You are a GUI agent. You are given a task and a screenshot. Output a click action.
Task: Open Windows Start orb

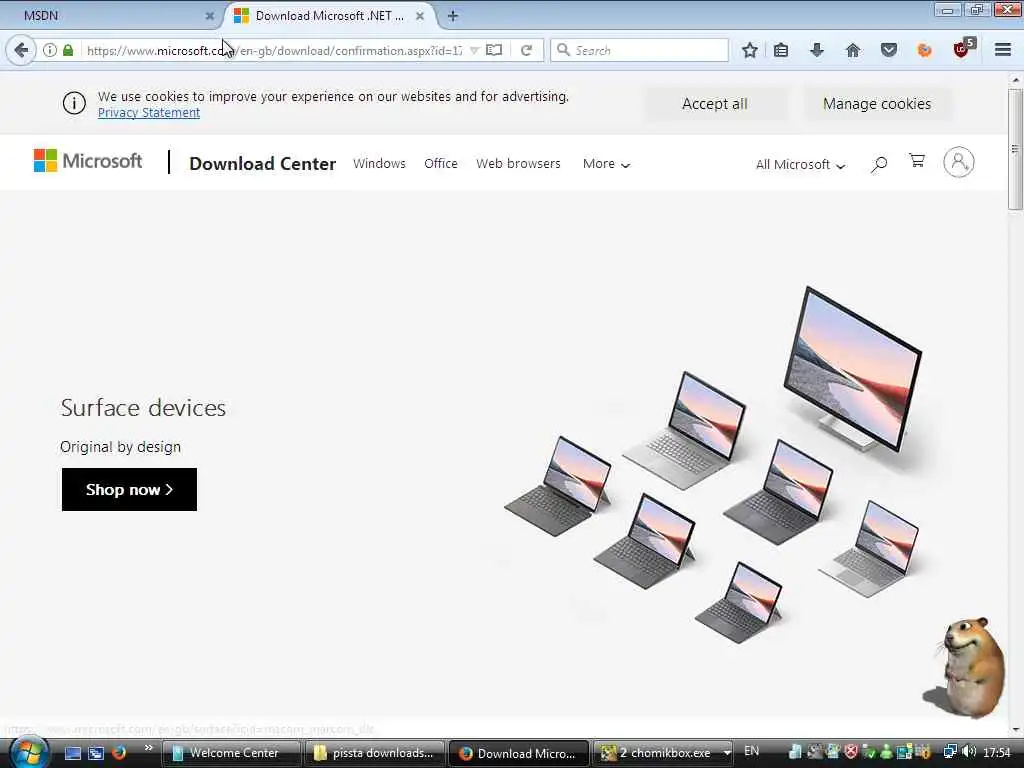point(29,752)
